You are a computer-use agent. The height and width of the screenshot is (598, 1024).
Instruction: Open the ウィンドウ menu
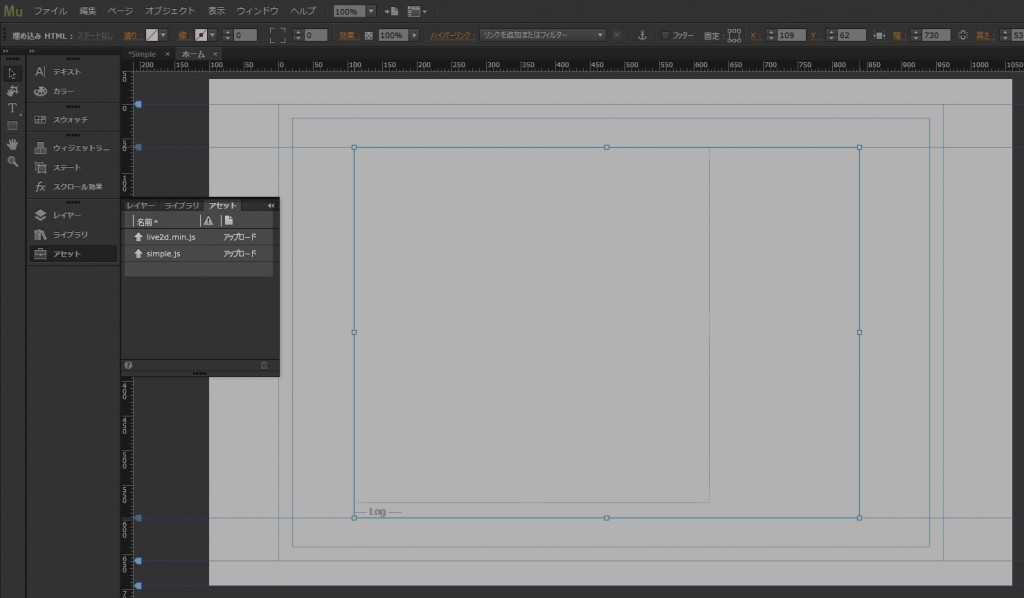pyautogui.click(x=257, y=11)
